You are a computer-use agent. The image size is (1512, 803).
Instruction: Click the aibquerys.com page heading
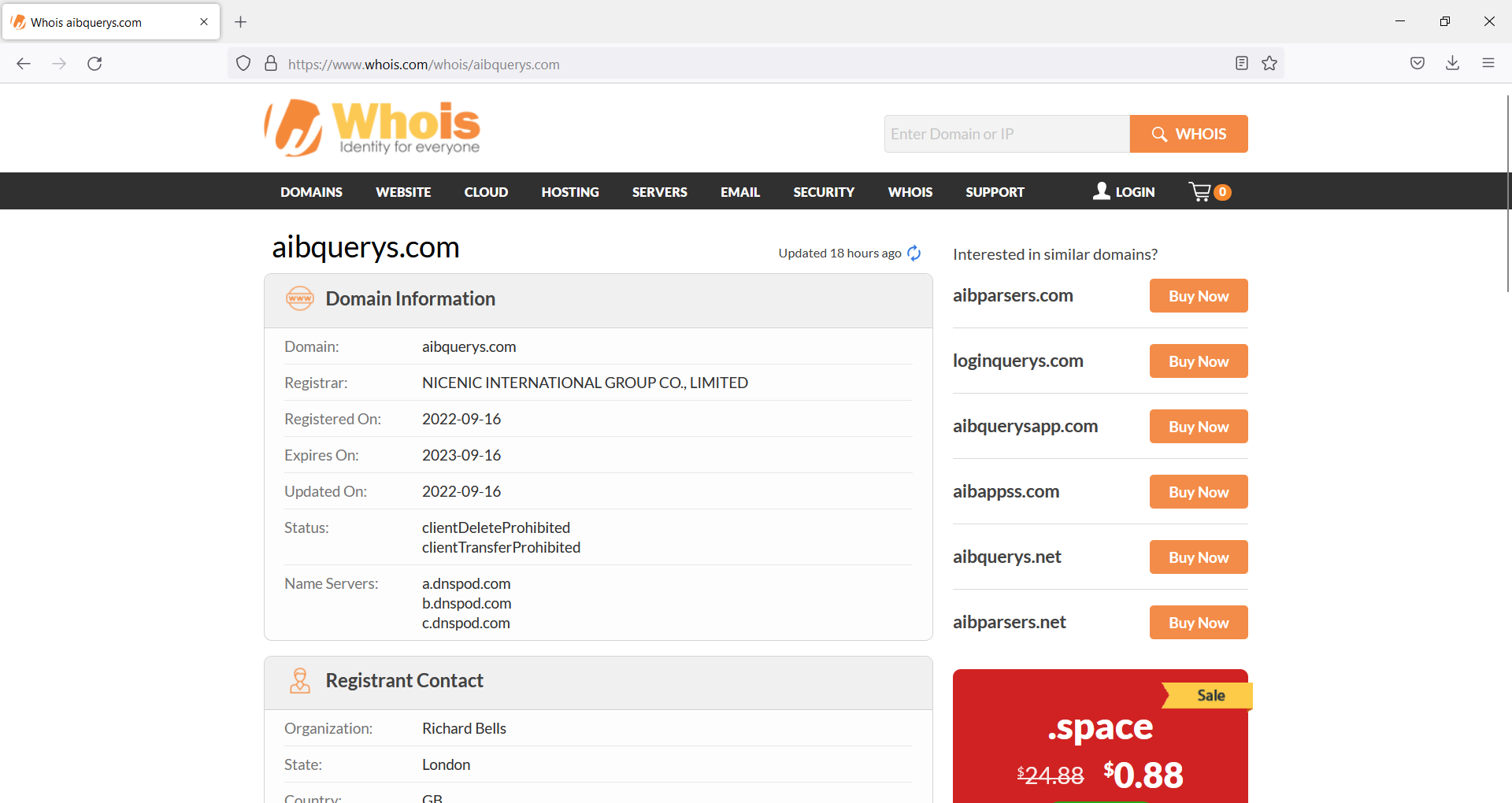365,247
